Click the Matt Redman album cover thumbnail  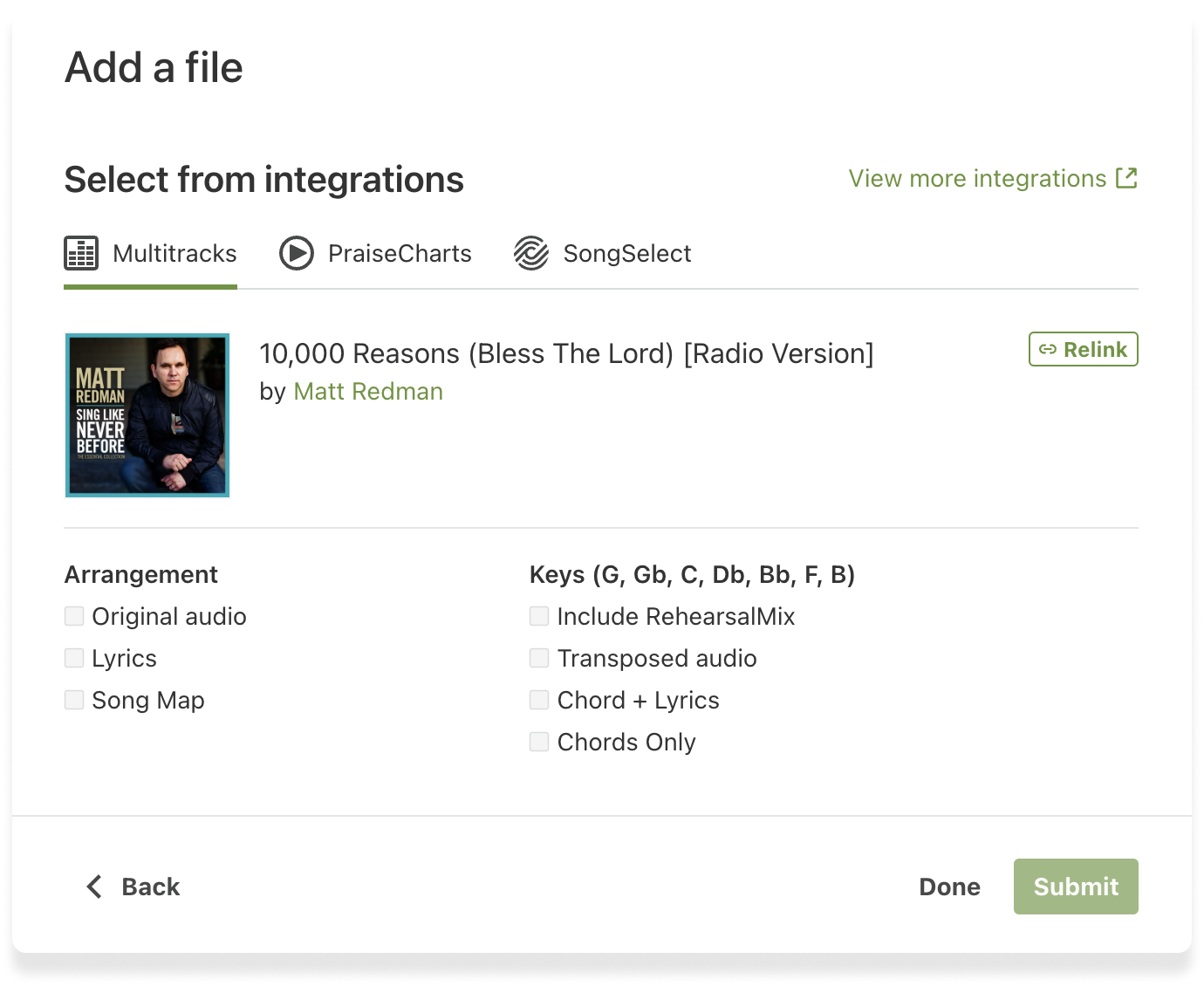(x=147, y=415)
